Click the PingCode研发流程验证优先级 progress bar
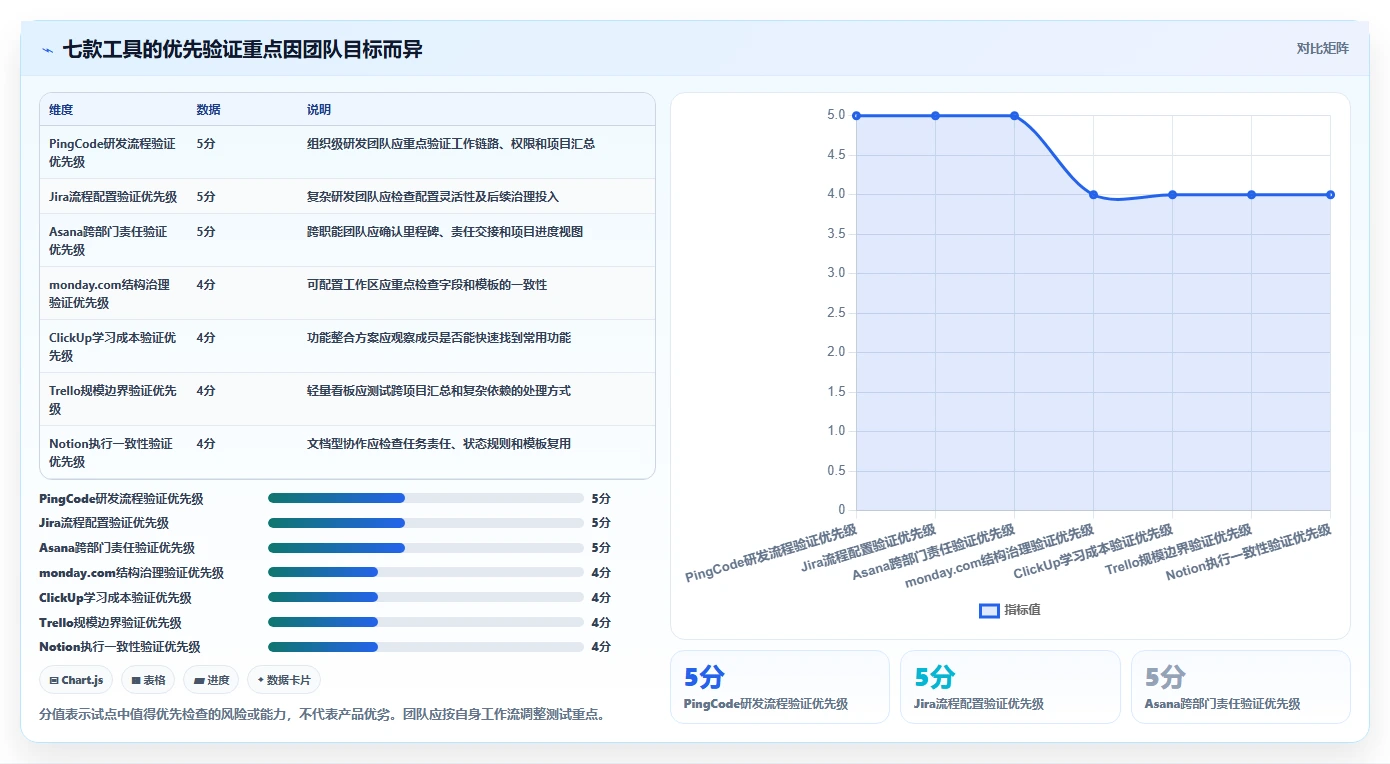Screen dimensions: 1390x764 click(426, 498)
